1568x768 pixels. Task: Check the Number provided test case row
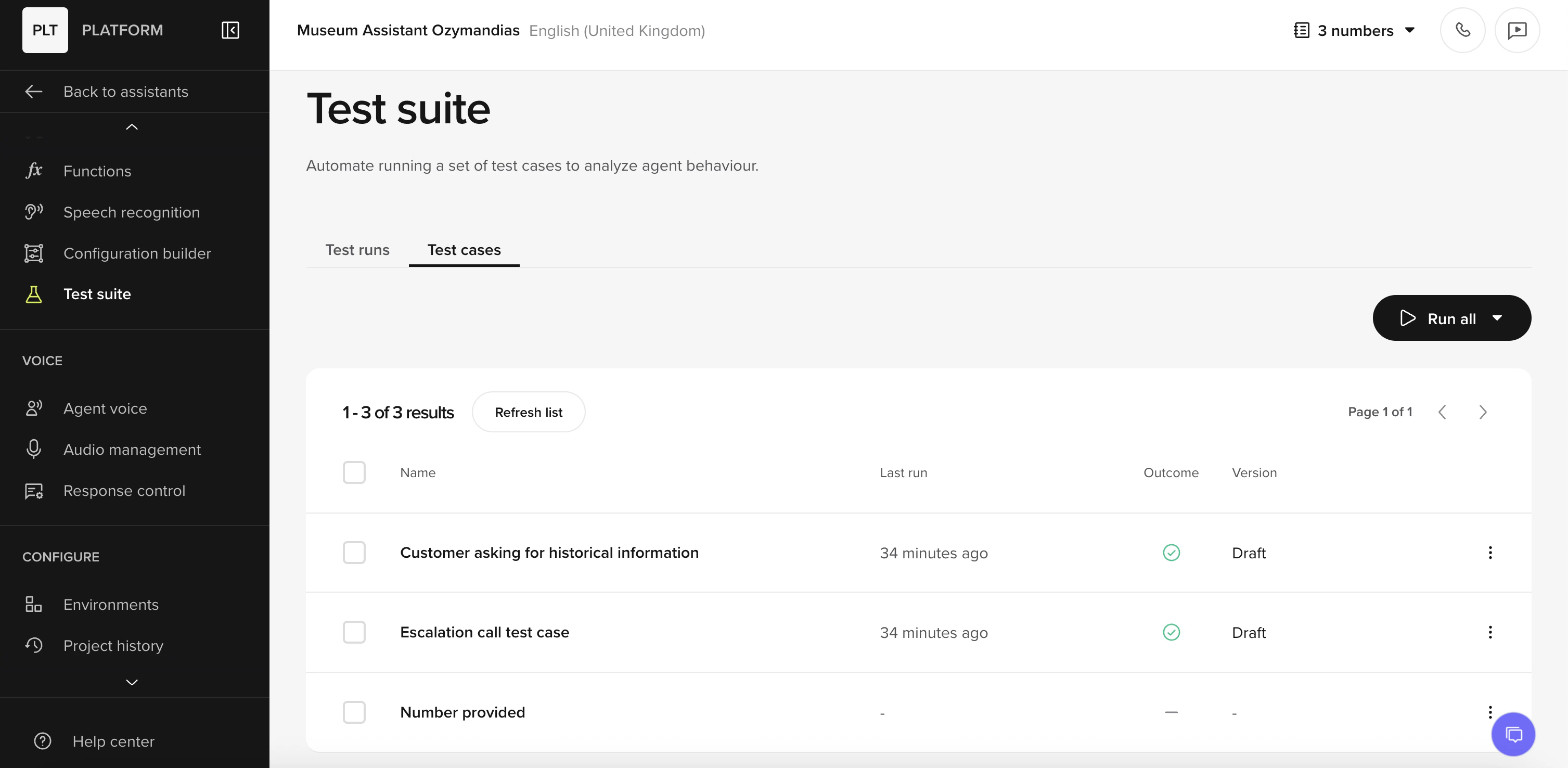tap(354, 713)
